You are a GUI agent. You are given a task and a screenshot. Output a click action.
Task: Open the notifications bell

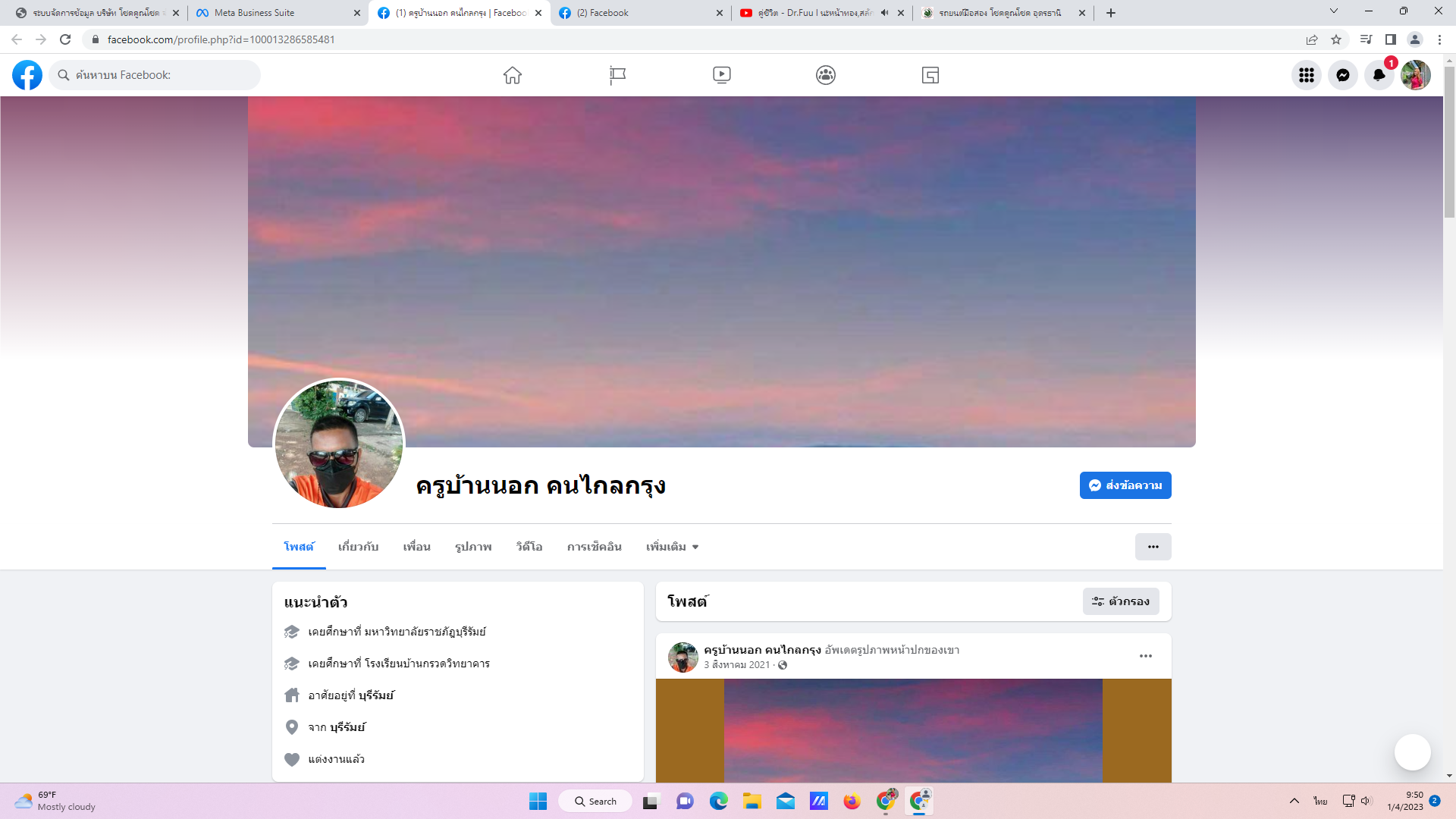point(1379,75)
